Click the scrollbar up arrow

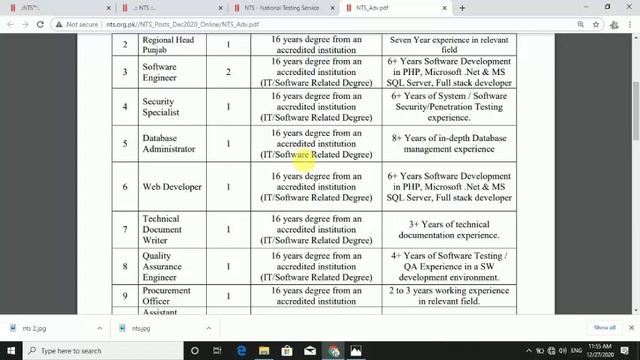[x=636, y=38]
